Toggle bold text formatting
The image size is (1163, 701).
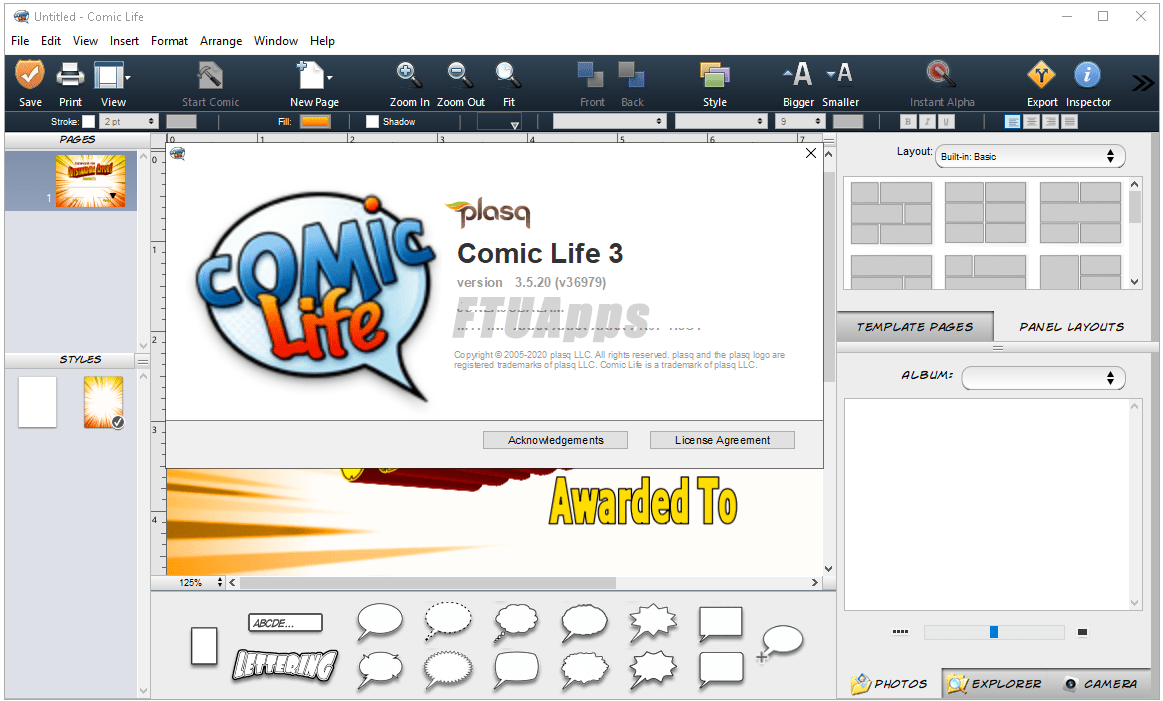coord(907,122)
